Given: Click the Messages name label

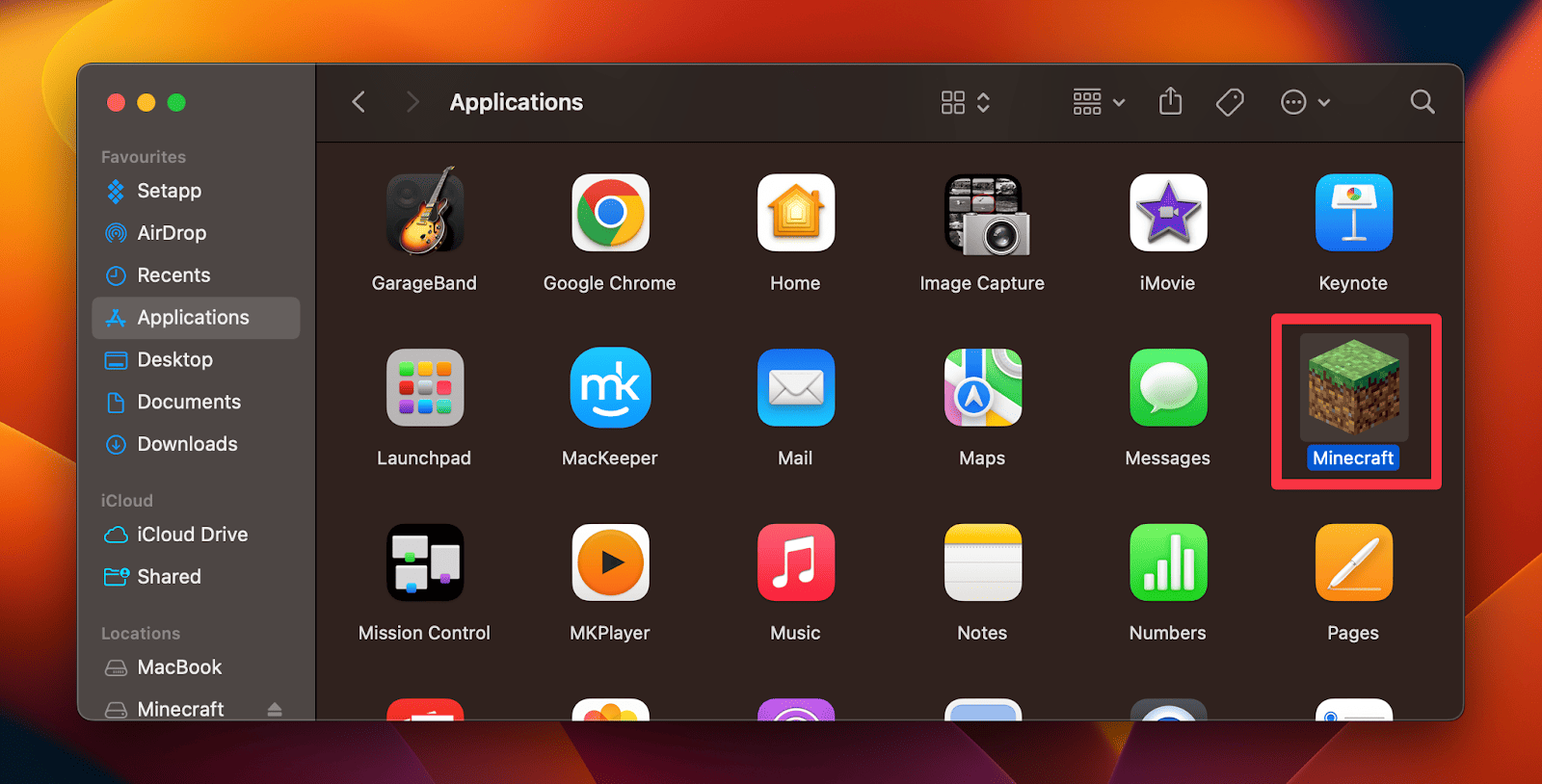Looking at the screenshot, I should (1168, 458).
